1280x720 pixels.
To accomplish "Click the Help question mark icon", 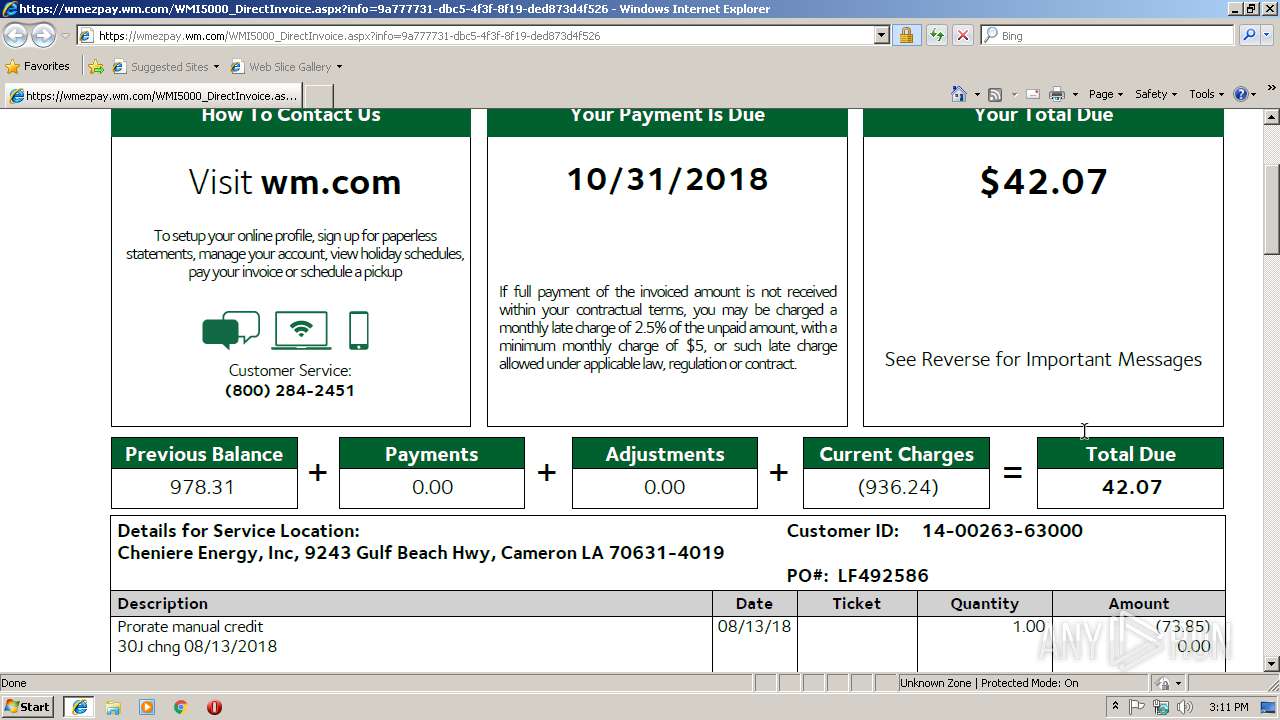I will tap(1241, 94).
